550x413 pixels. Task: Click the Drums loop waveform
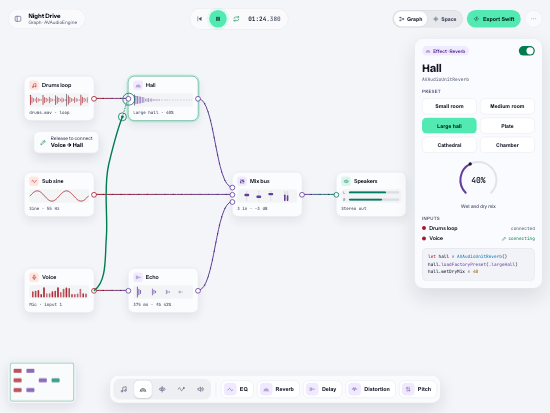click(x=59, y=100)
